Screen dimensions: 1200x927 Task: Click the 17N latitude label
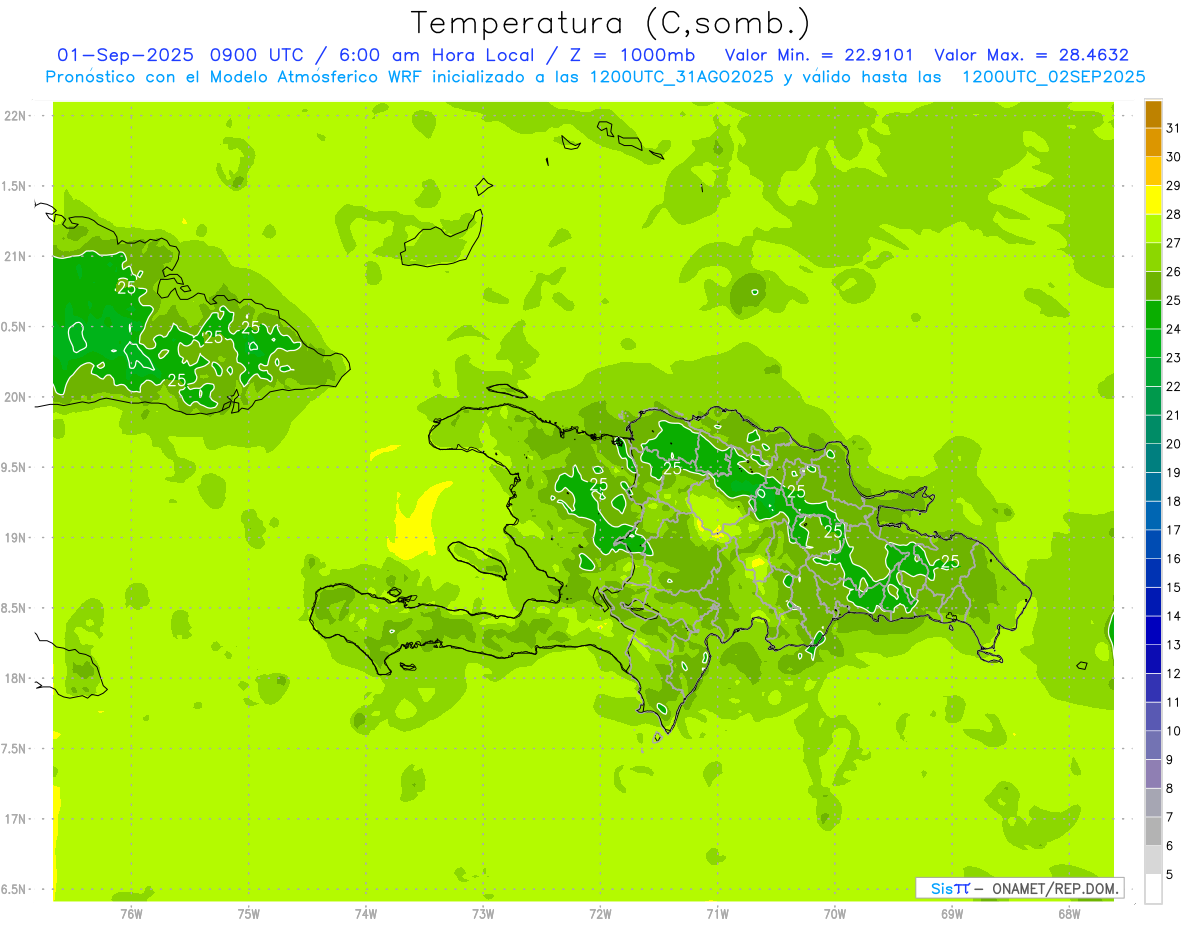pyautogui.click(x=17, y=820)
